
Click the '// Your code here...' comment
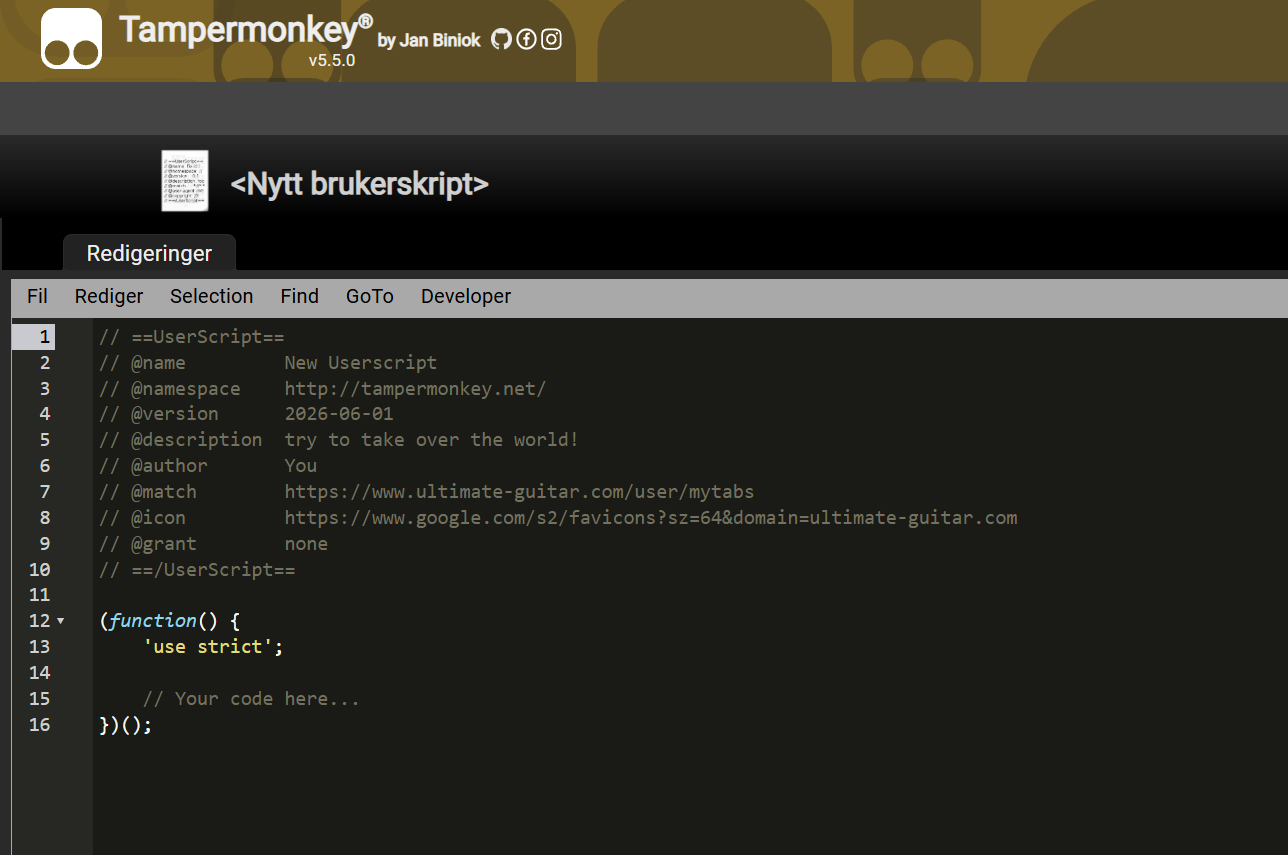[251, 699]
